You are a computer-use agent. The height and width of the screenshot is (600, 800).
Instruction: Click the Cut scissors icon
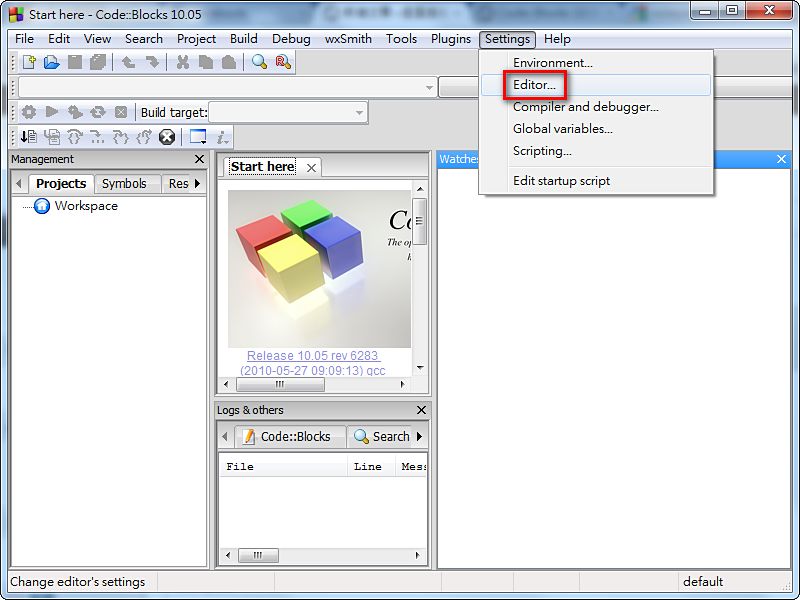[x=182, y=62]
